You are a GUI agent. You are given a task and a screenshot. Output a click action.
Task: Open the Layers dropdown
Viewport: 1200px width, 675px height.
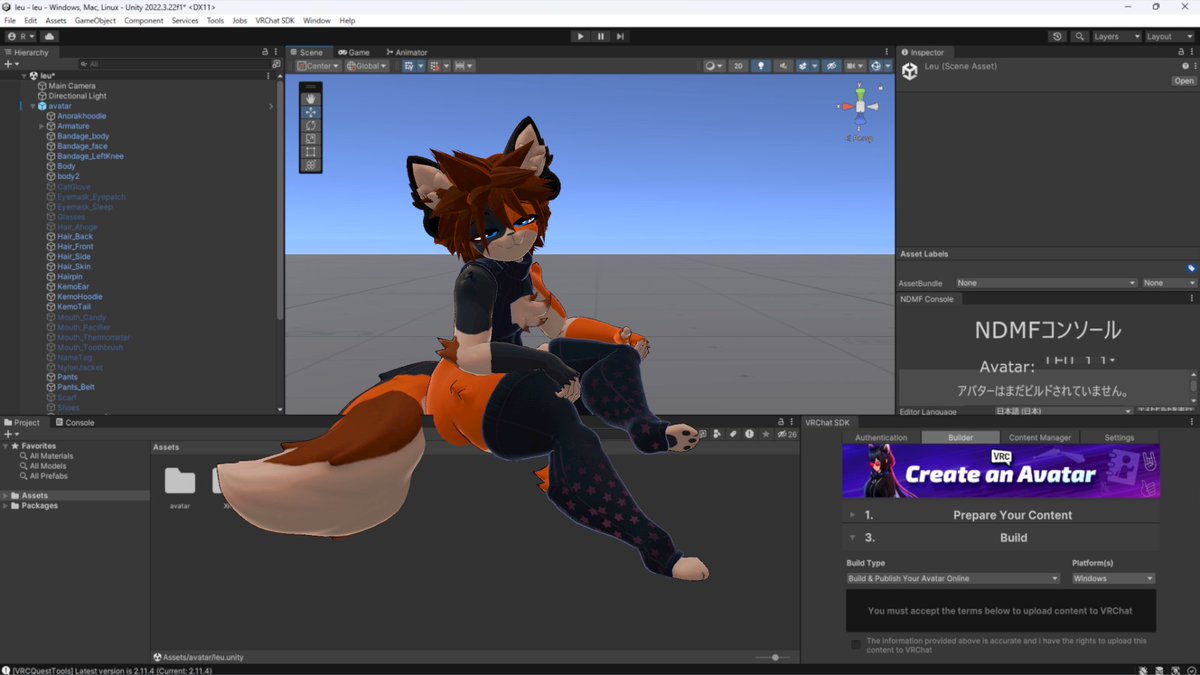pyautogui.click(x=1116, y=36)
